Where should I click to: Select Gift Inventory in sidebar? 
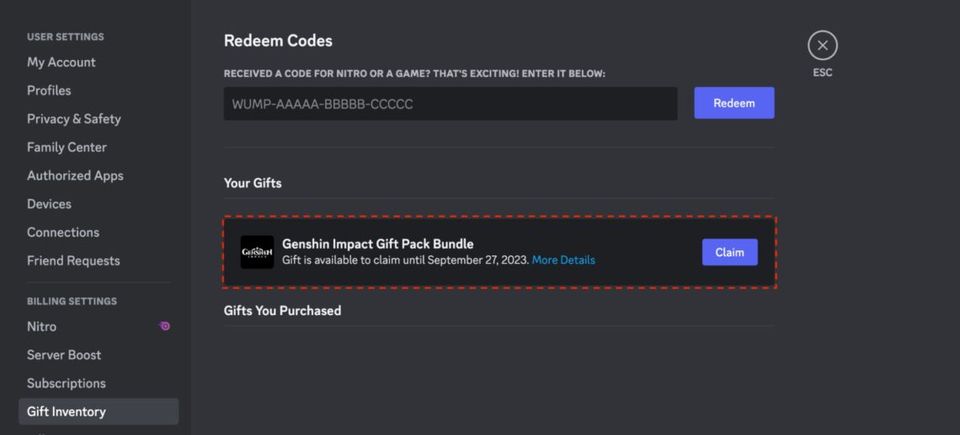click(x=66, y=411)
